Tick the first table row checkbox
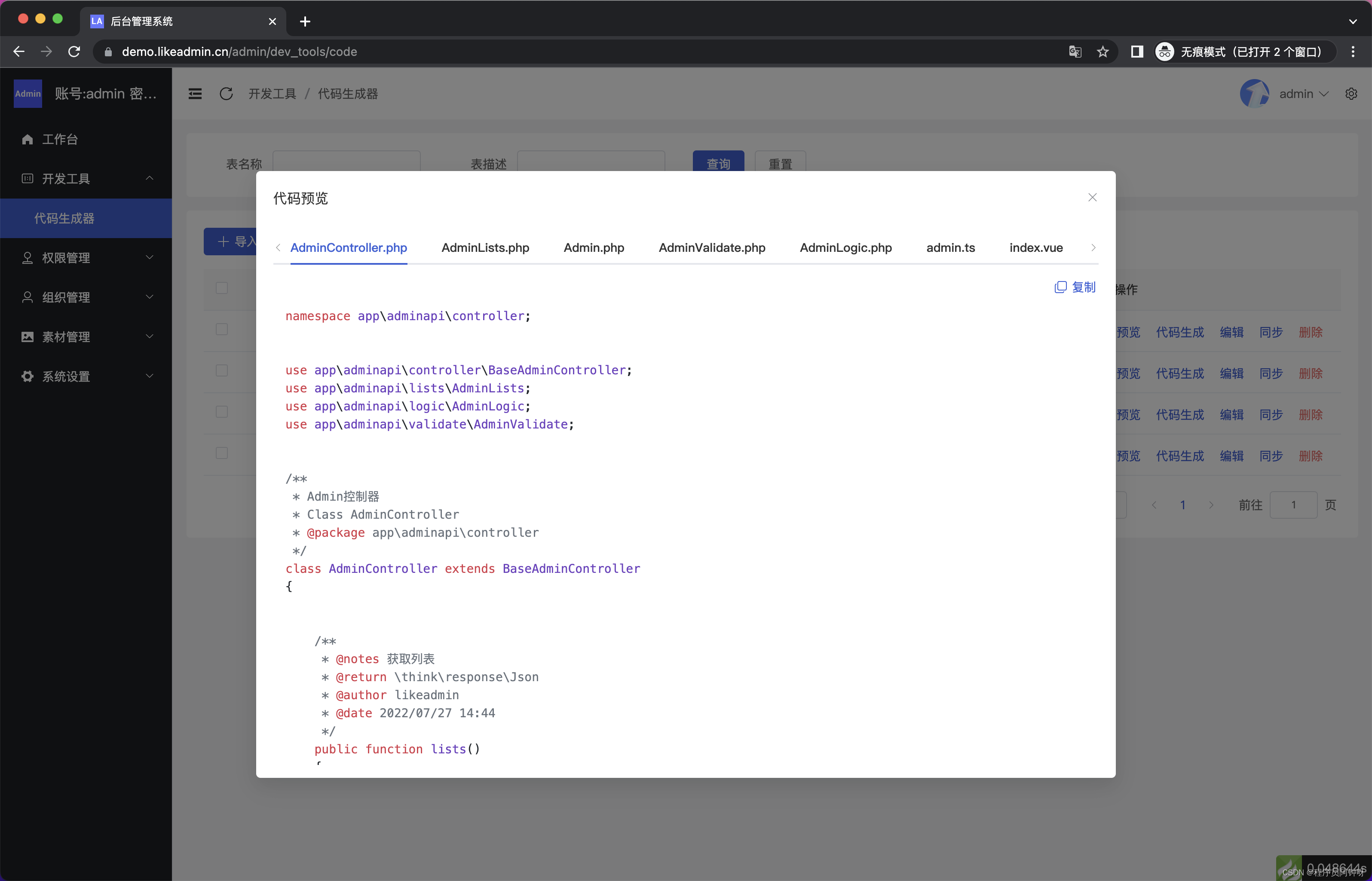The width and height of the screenshot is (1372, 881). (x=222, y=330)
